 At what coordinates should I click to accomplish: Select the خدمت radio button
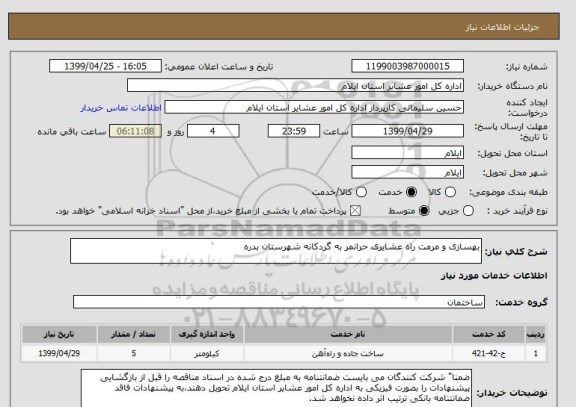coord(411,192)
